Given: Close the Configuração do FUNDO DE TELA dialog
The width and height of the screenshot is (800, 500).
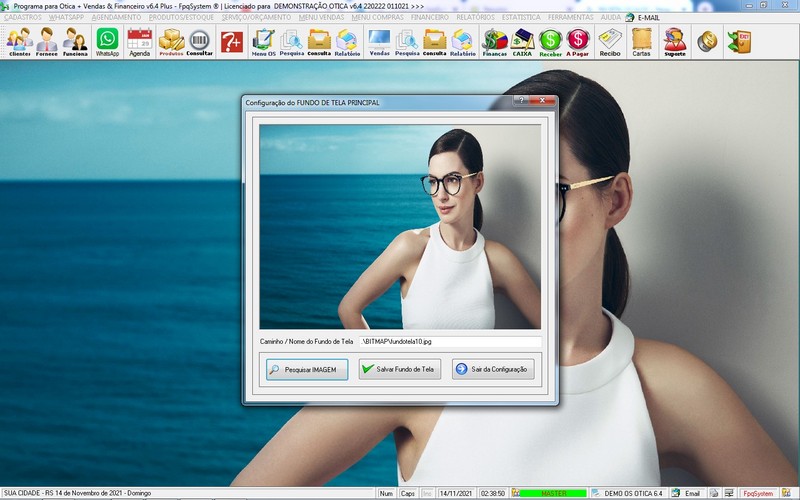Looking at the screenshot, I should point(542,100).
